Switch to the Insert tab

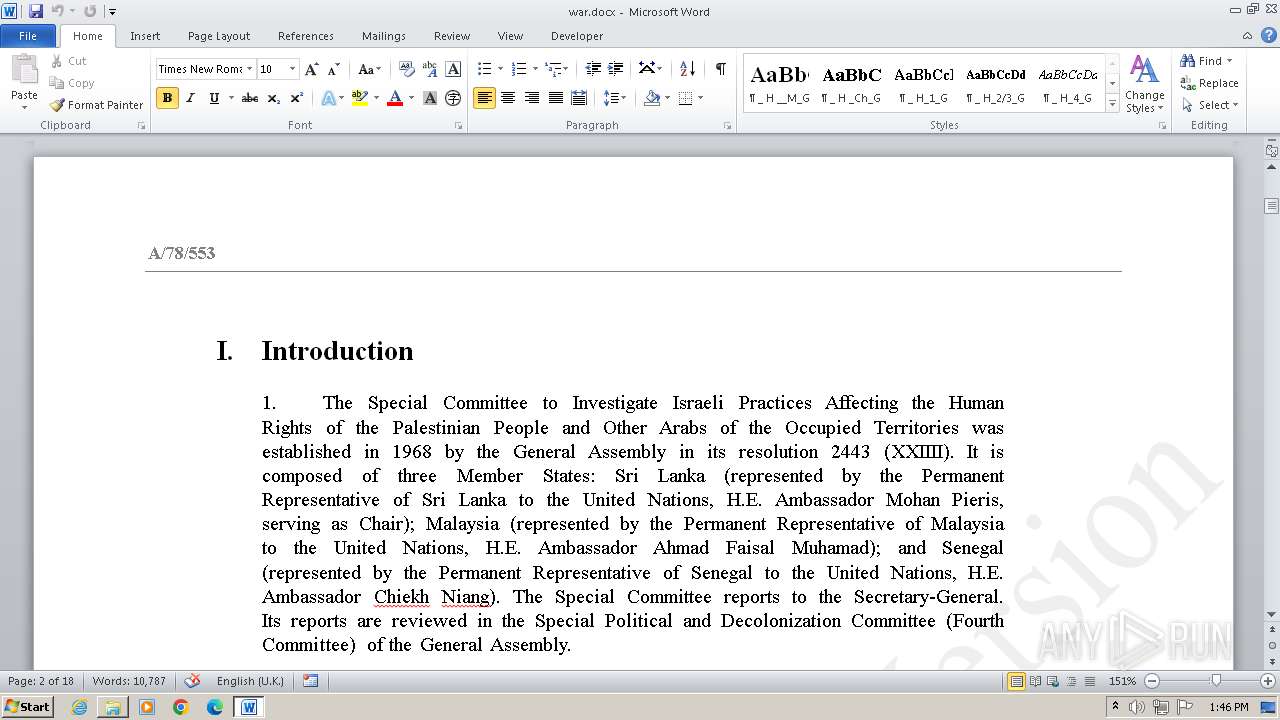145,36
